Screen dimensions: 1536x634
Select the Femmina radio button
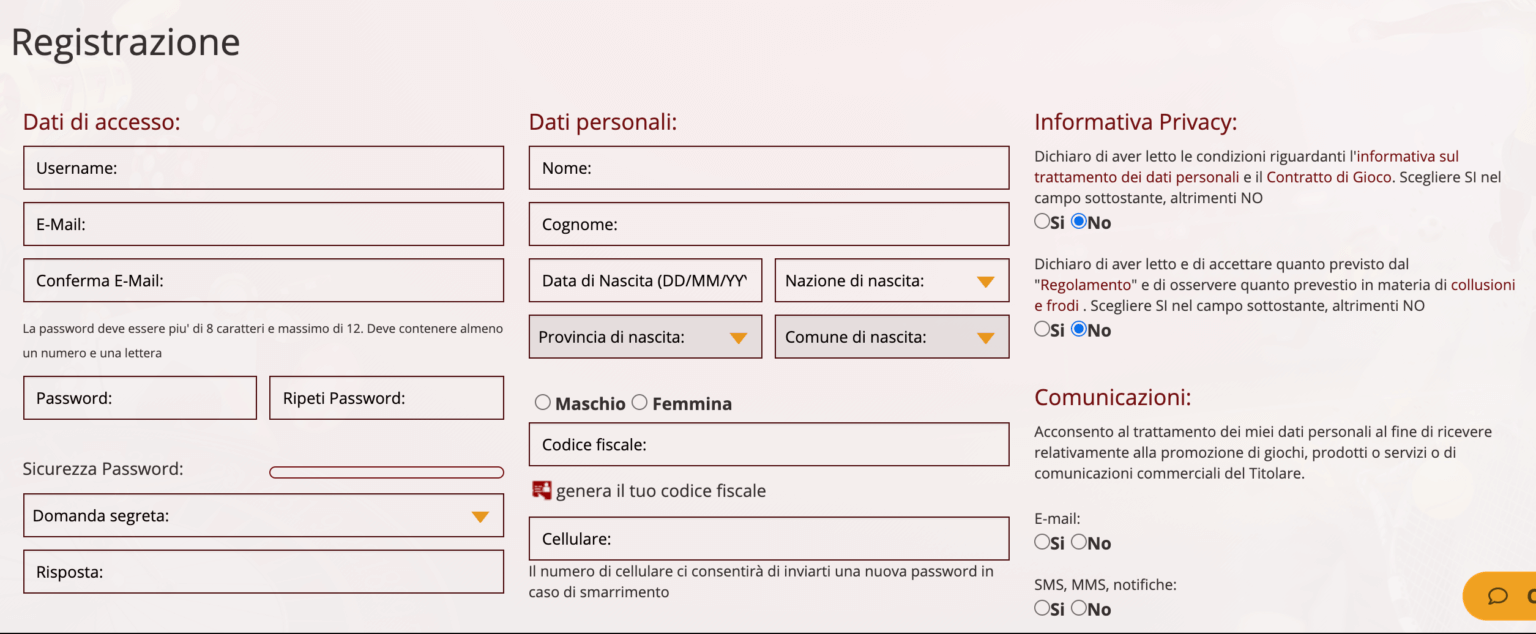(640, 402)
